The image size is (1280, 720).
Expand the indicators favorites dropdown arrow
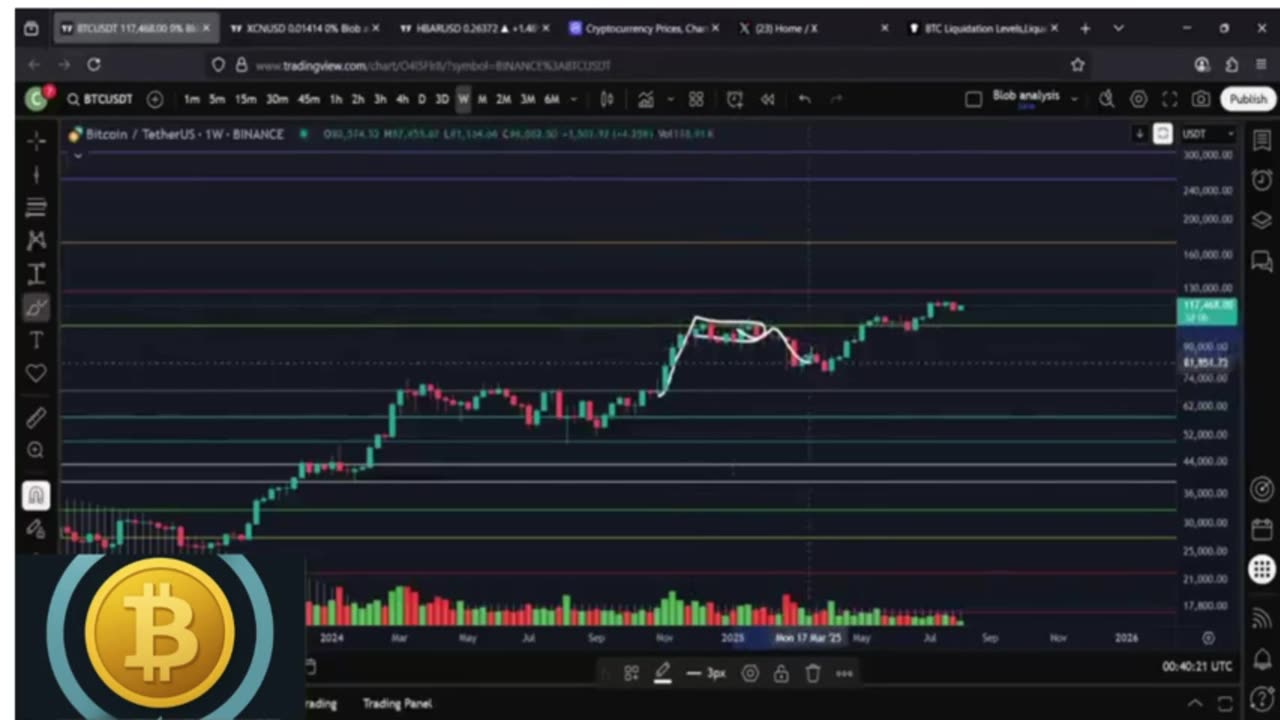(670, 99)
